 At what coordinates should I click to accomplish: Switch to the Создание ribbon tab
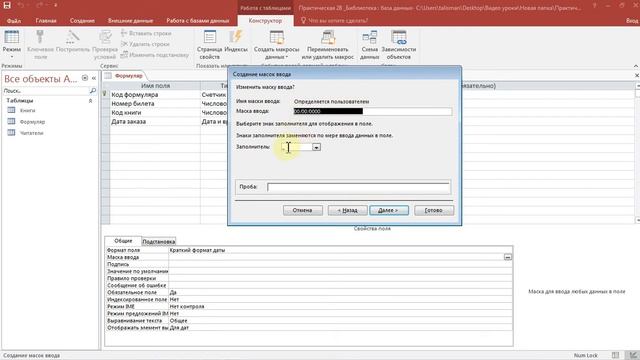tap(82, 20)
